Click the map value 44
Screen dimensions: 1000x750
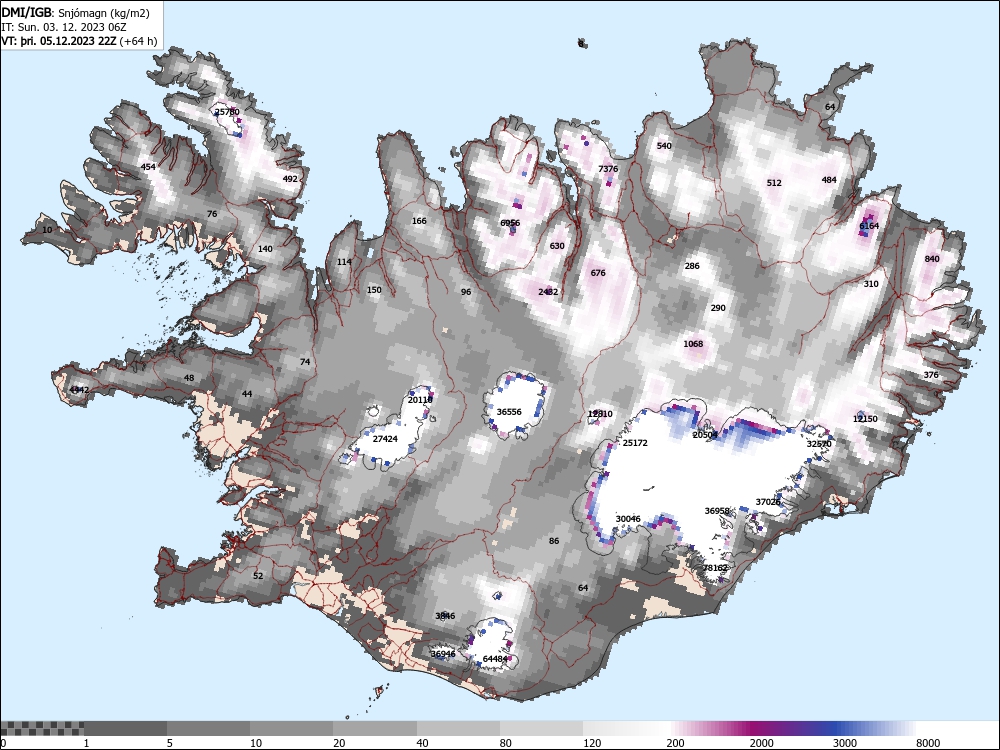[247, 394]
